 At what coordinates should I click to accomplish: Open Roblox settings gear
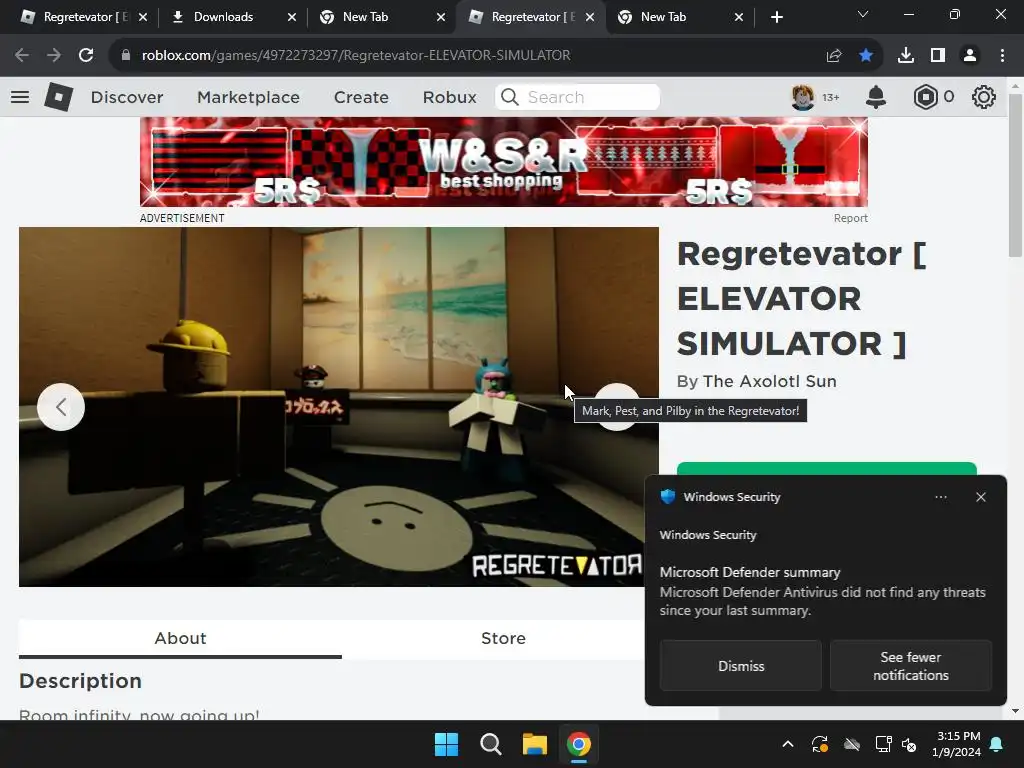coord(984,97)
